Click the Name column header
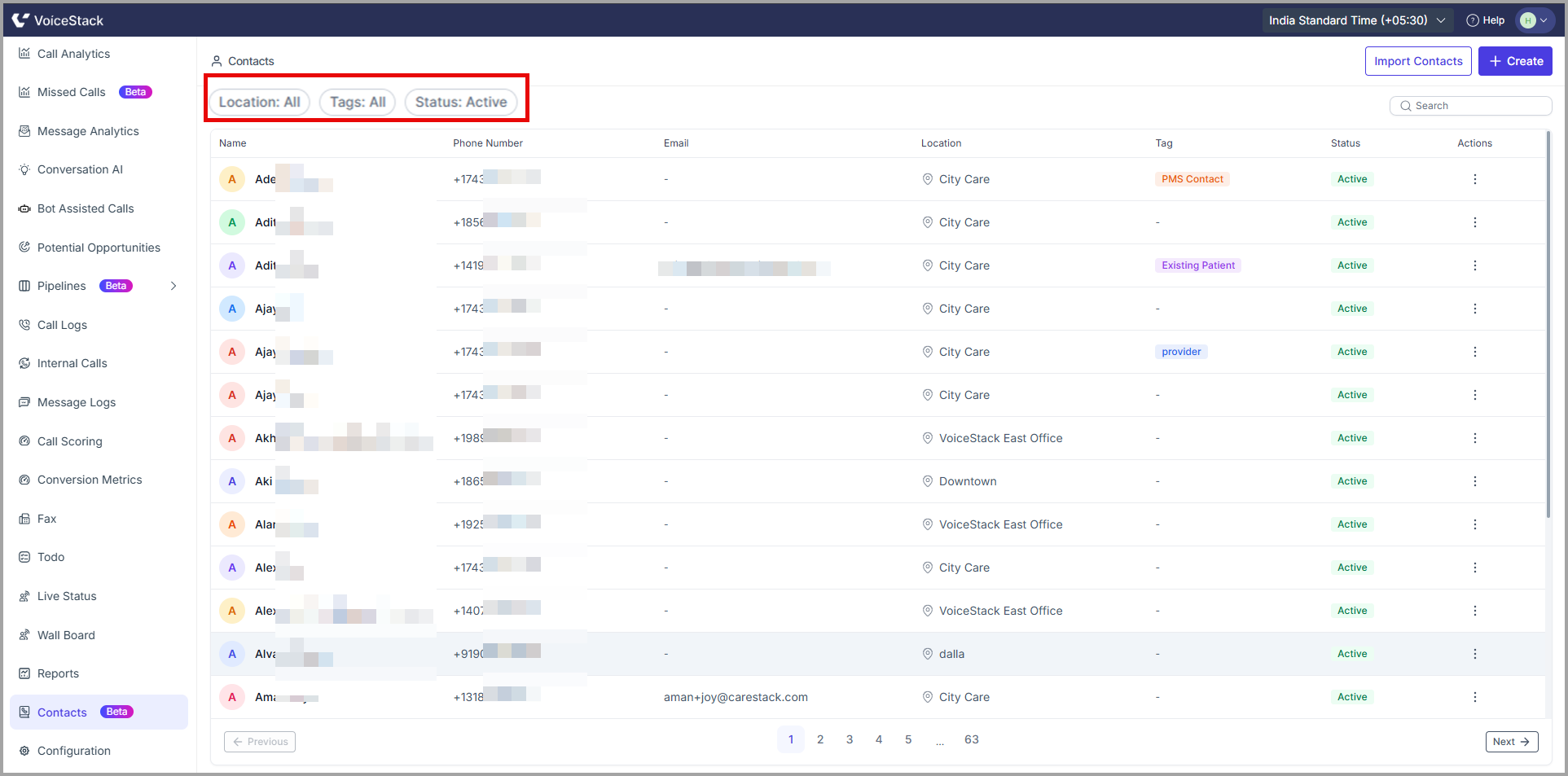This screenshot has width=1568, height=776. (232, 143)
